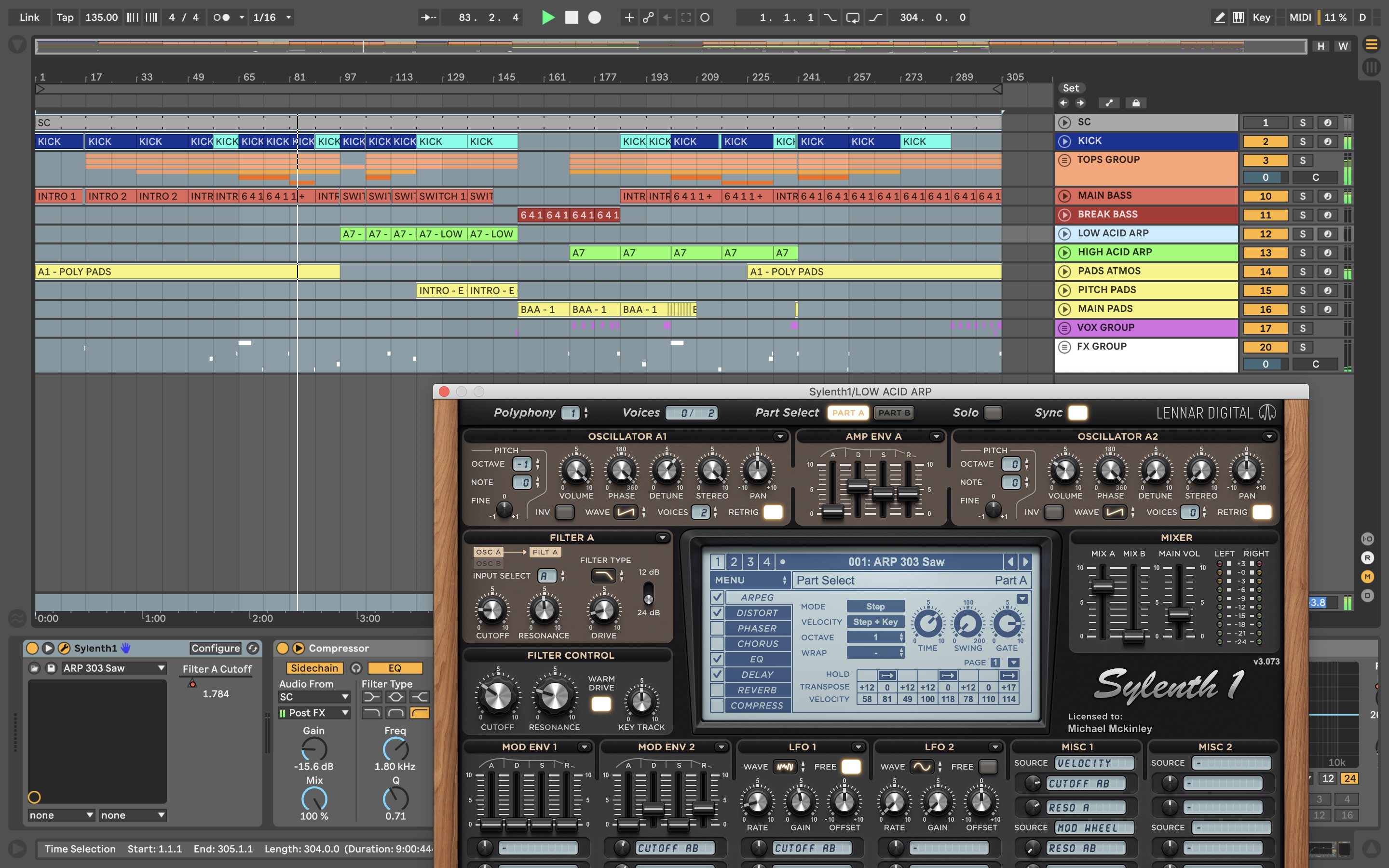Image resolution: width=1389 pixels, height=868 pixels.
Task: Open the Sylenth MENU dropdown
Action: coord(750,581)
